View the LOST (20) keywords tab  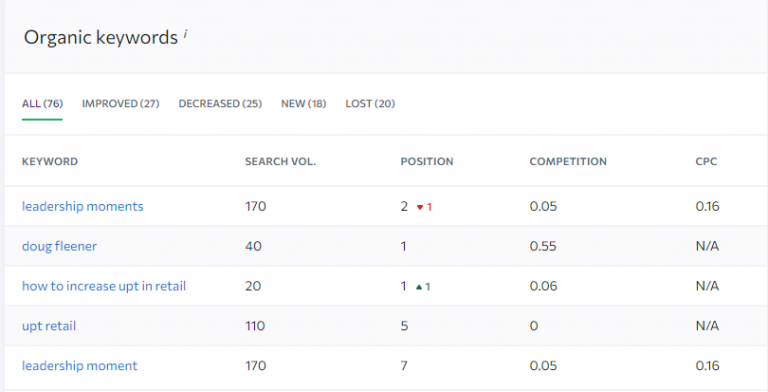[x=370, y=103]
